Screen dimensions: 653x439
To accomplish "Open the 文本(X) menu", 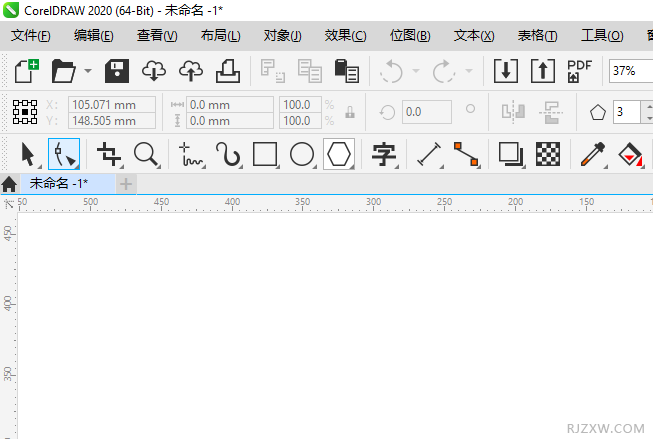I will 474,36.
